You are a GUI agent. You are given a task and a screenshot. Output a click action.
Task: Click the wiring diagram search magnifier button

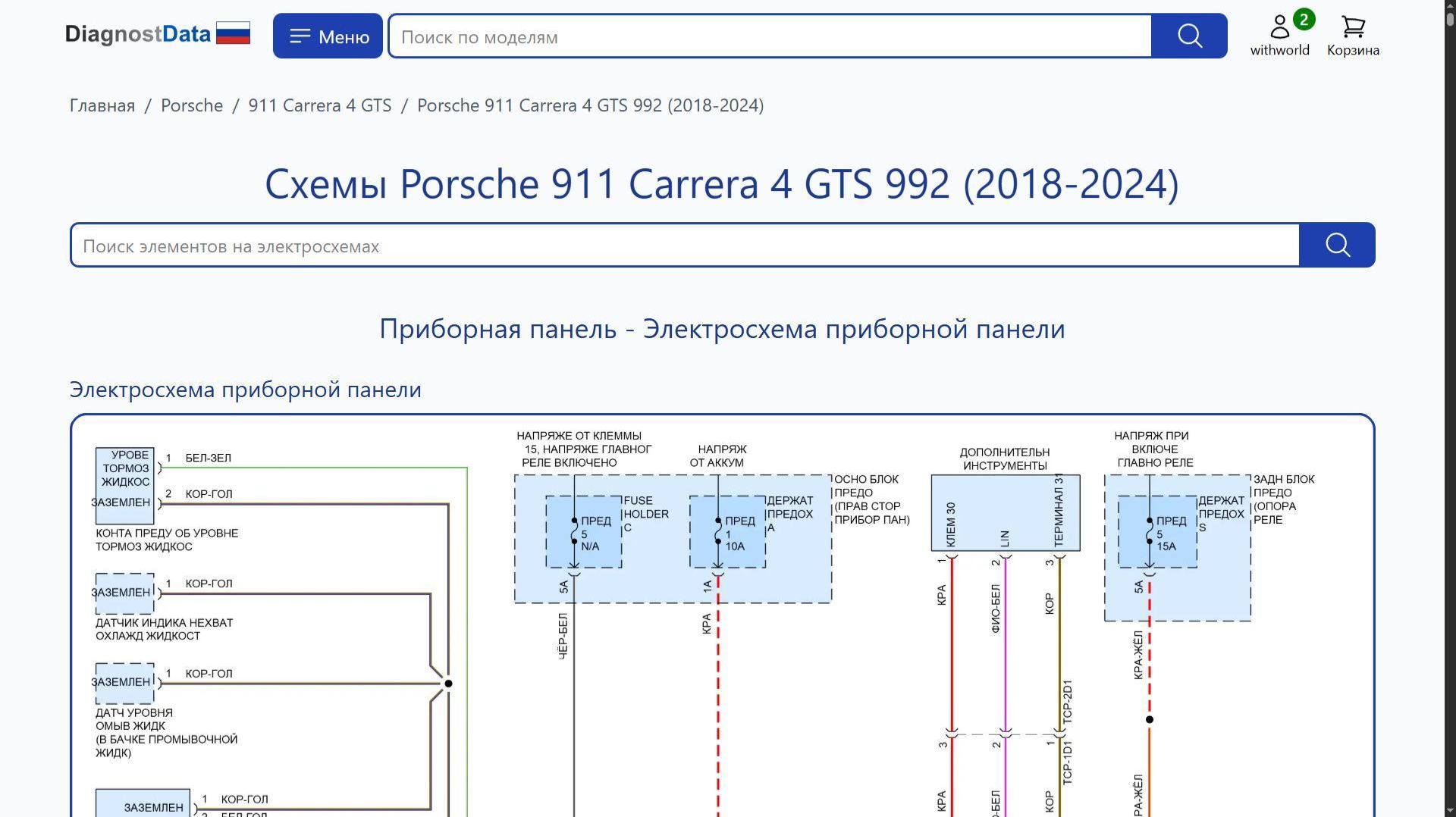pyautogui.click(x=1337, y=245)
